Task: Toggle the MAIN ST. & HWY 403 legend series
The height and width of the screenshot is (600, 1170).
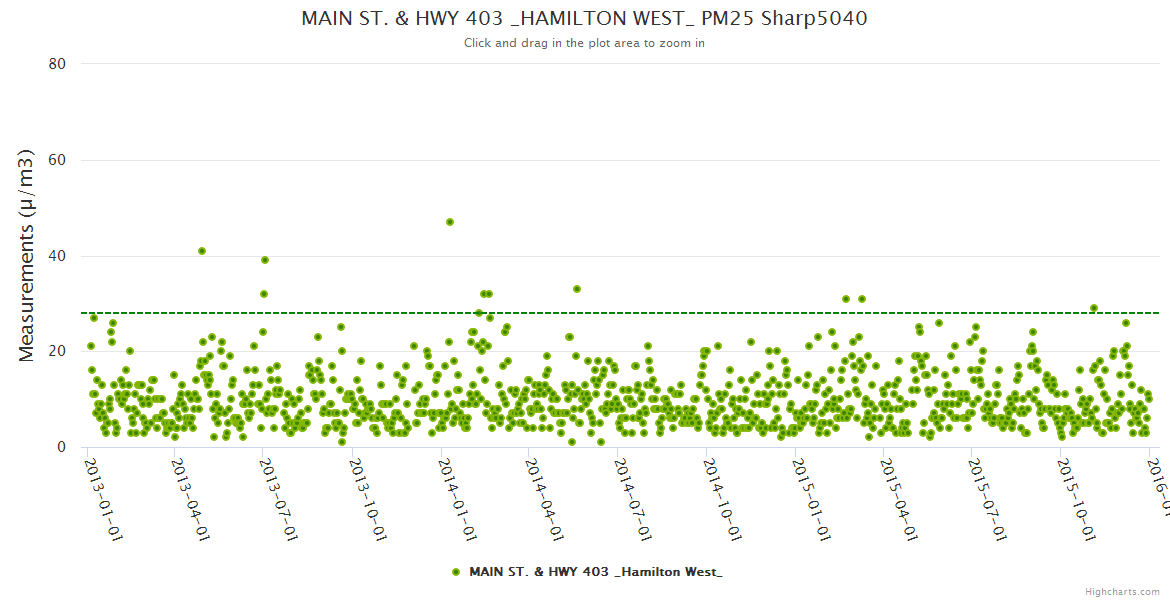Action: click(x=595, y=572)
